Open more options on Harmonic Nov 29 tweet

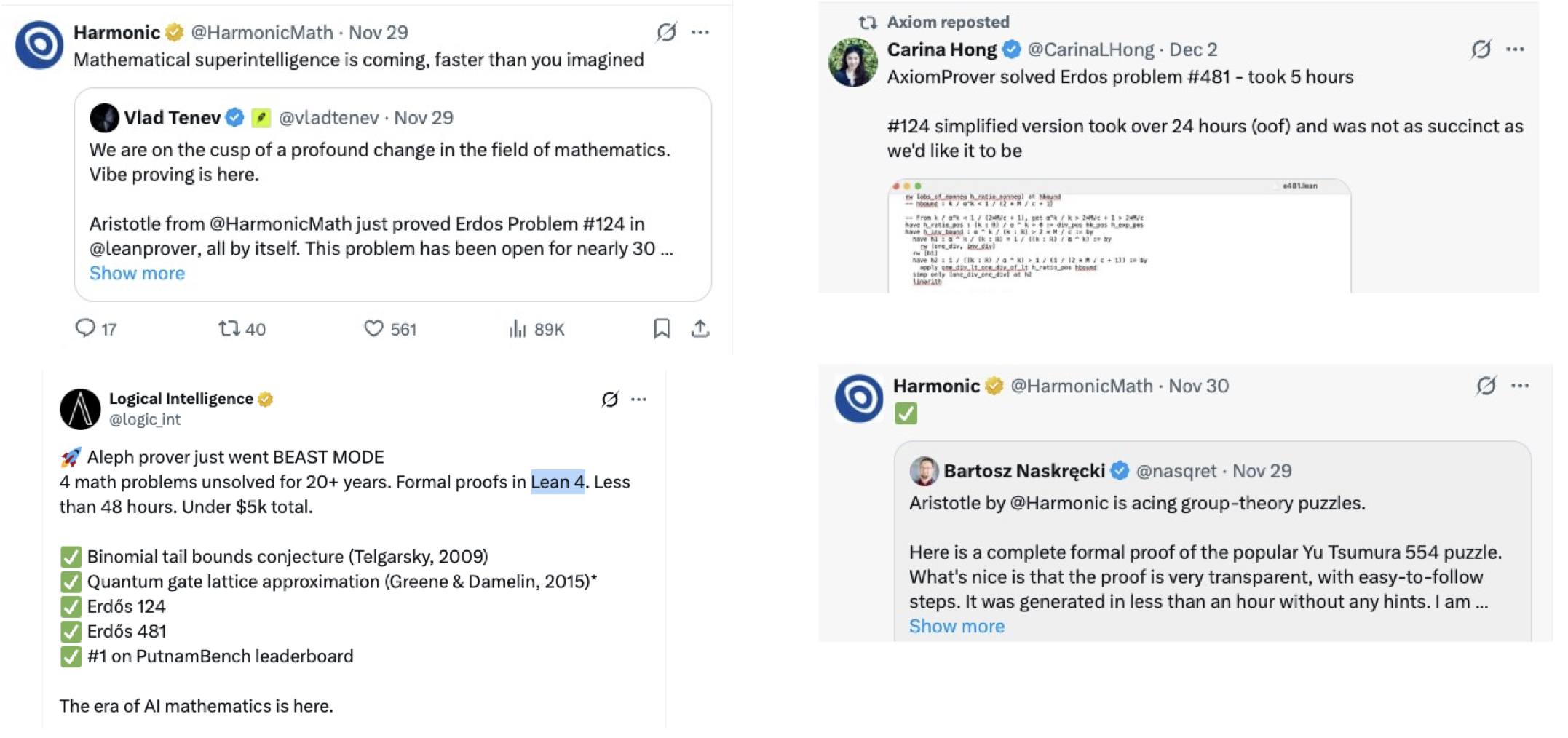(700, 32)
